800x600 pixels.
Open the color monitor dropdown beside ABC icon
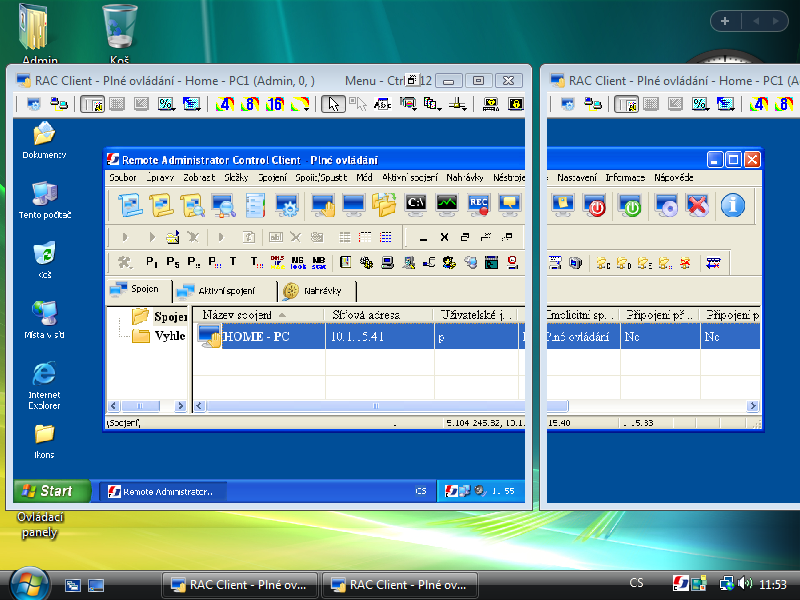(408, 105)
